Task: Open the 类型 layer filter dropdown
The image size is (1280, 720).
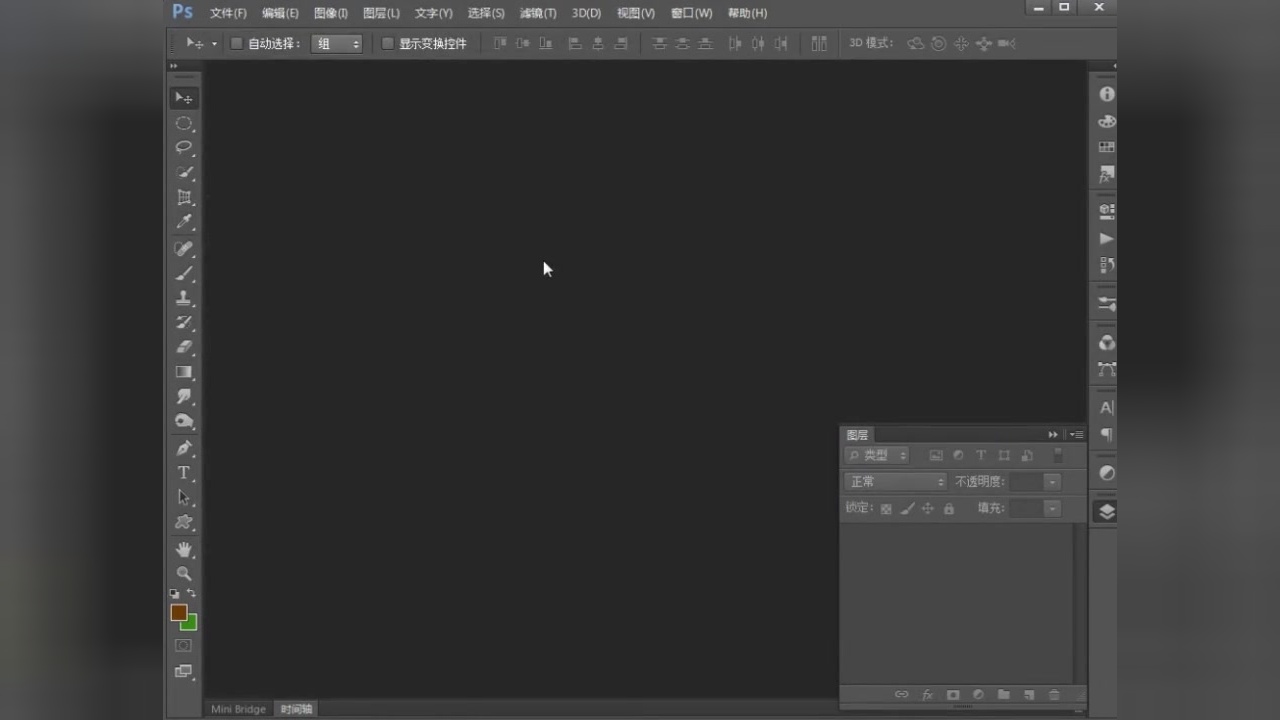Action: coord(877,455)
